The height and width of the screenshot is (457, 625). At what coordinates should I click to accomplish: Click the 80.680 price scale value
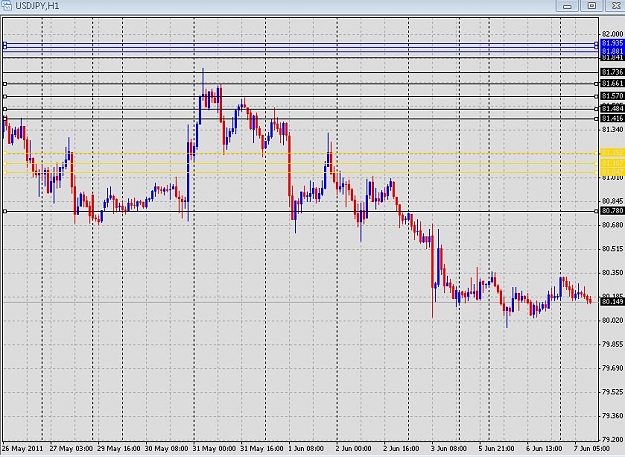[x=612, y=225]
